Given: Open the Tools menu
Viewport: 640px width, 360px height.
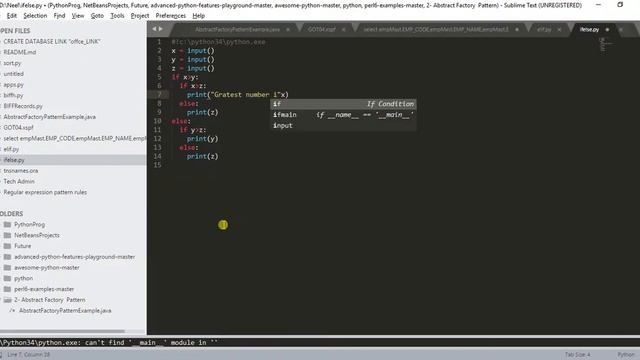Looking at the screenshot, I should pyautogui.click(x=117, y=16).
